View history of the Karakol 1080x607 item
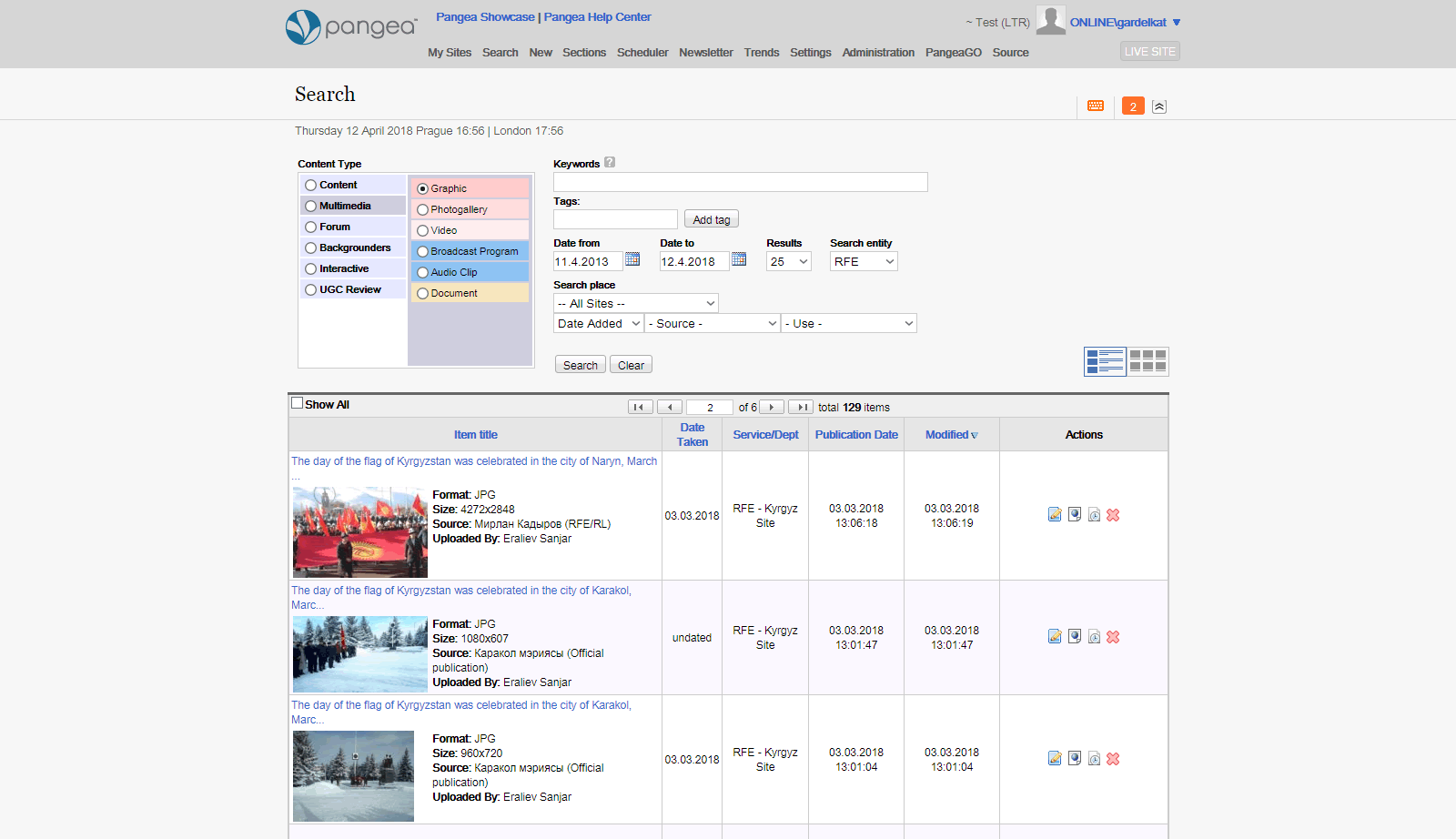The image size is (1456, 839). pos(1094,637)
